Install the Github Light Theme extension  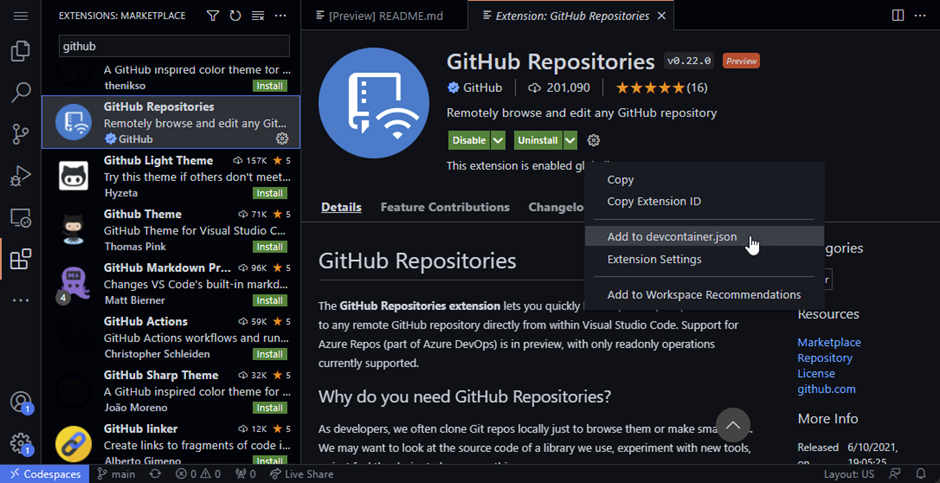click(x=270, y=193)
